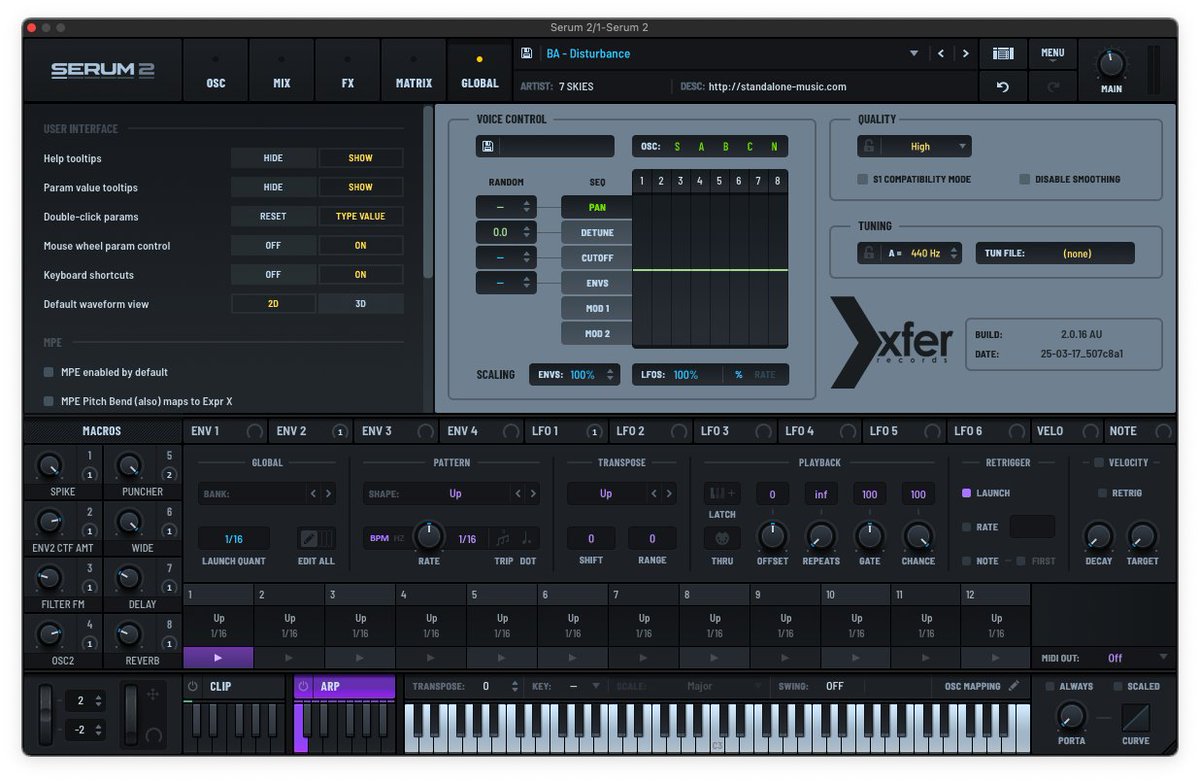Select DETUNE in Voice Control list
Screen dimensions: 1200x782
point(597,233)
